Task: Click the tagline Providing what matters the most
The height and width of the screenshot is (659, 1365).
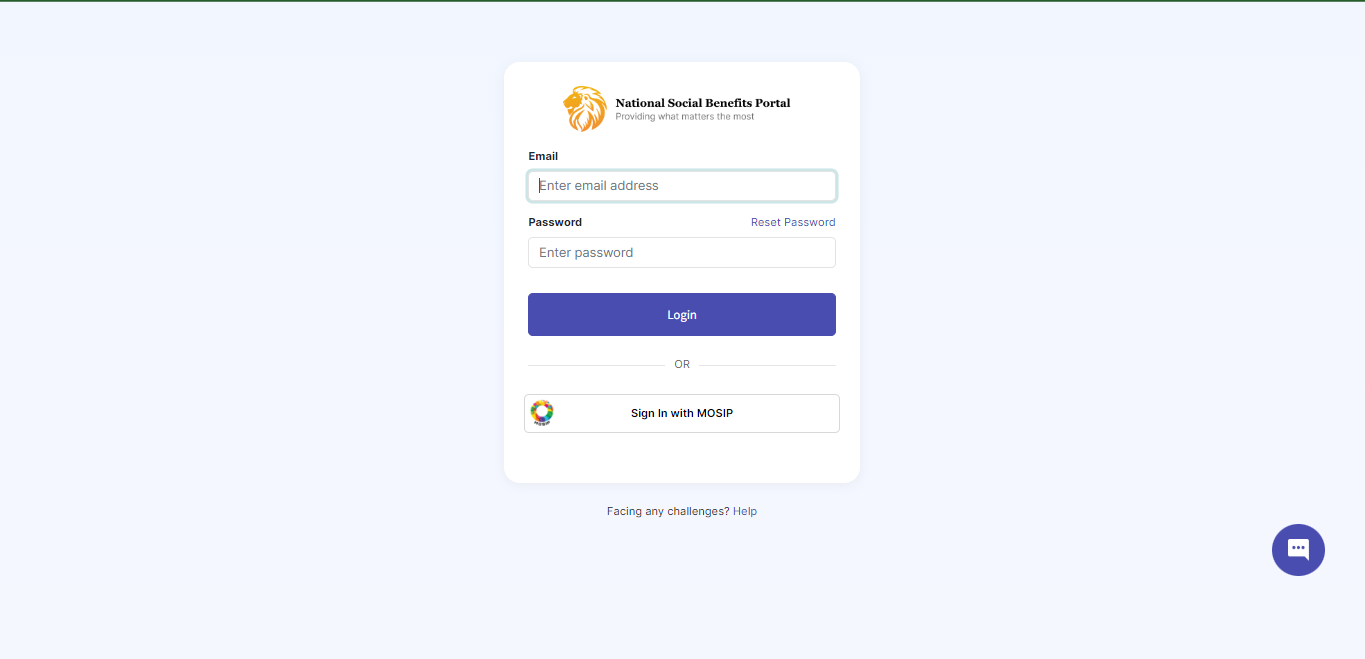Action: 685,117
